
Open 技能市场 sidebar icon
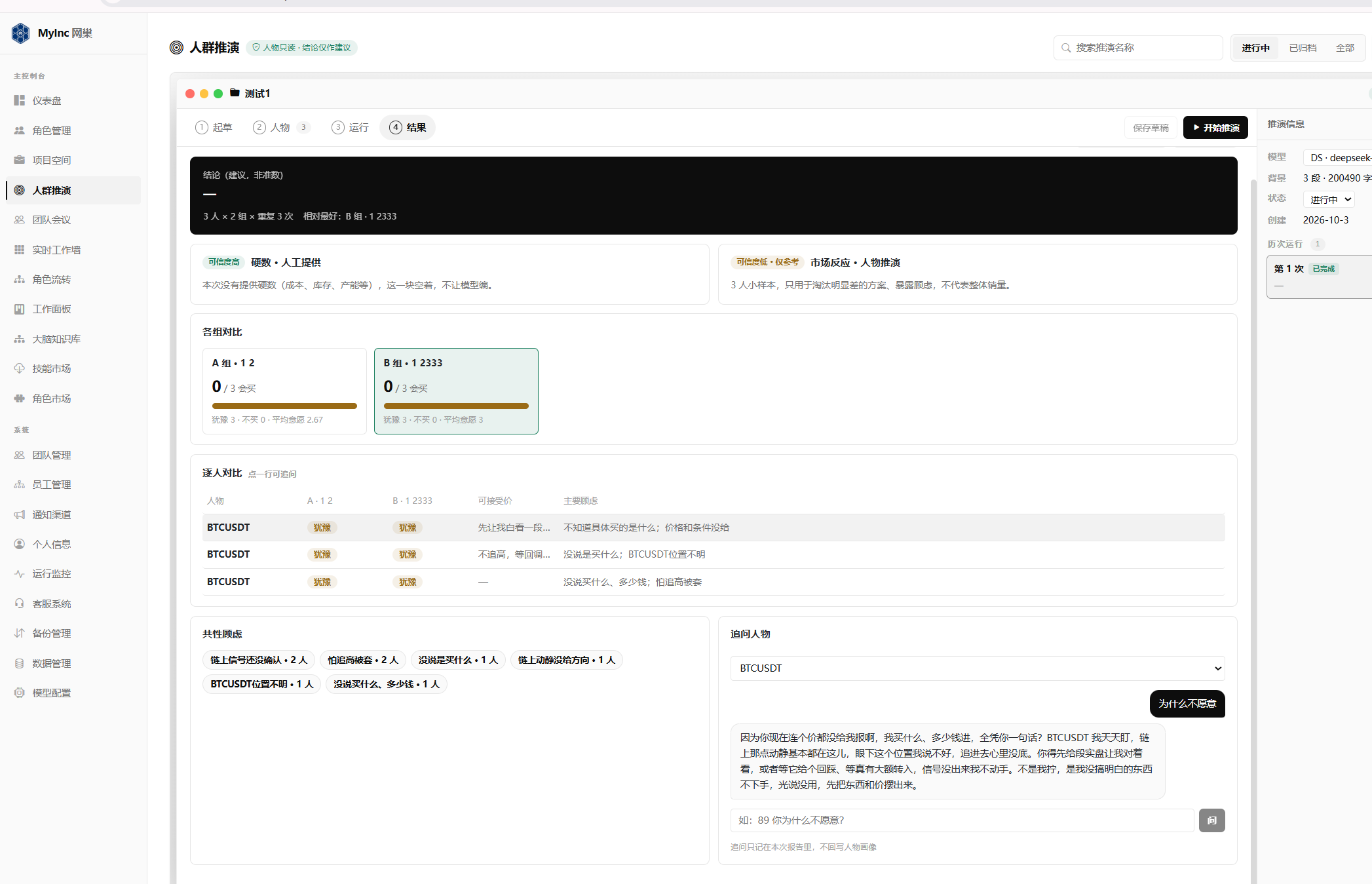pyautogui.click(x=20, y=368)
